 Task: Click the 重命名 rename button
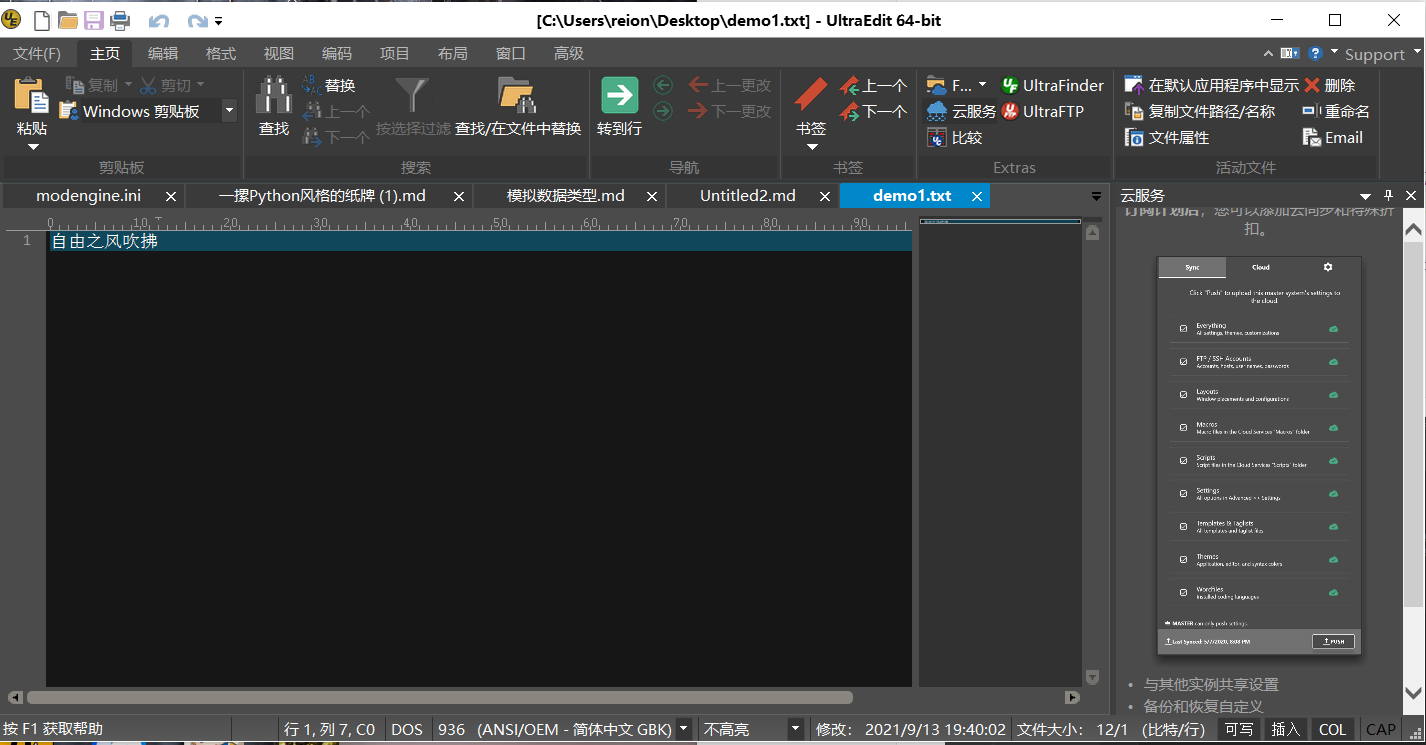(1336, 111)
